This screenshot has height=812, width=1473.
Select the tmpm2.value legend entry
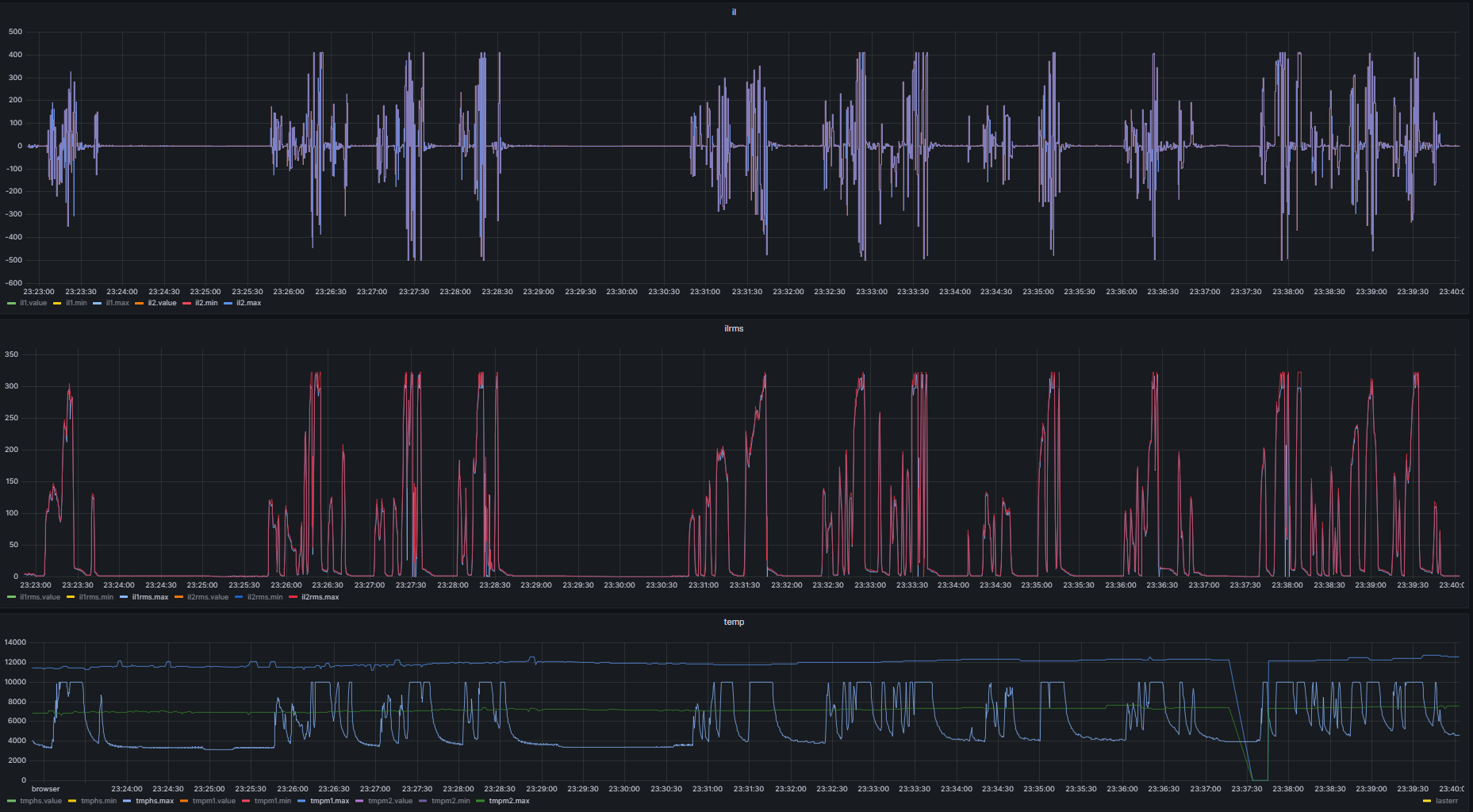pos(390,801)
